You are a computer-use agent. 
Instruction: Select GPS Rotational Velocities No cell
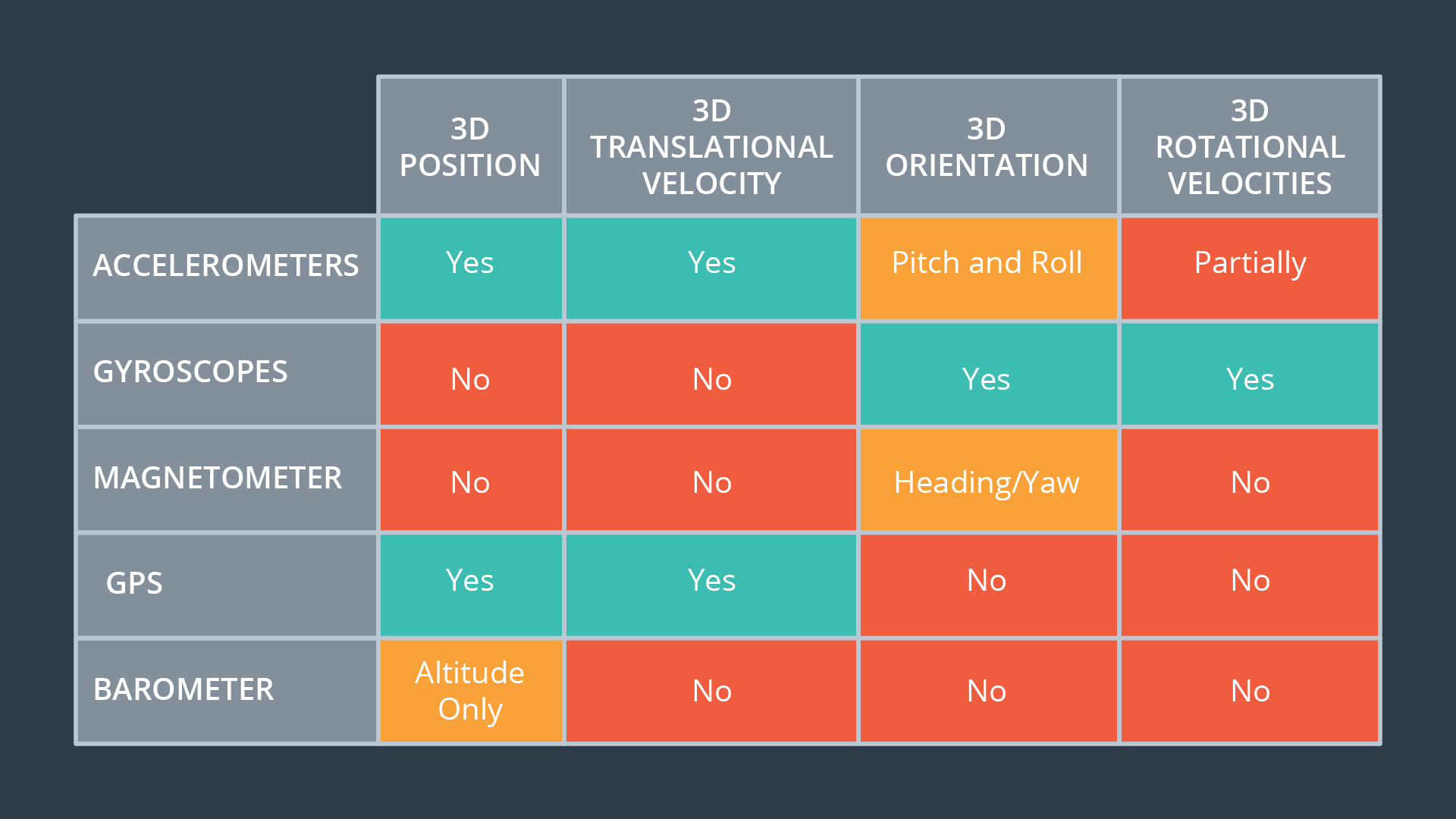pyautogui.click(x=1250, y=585)
